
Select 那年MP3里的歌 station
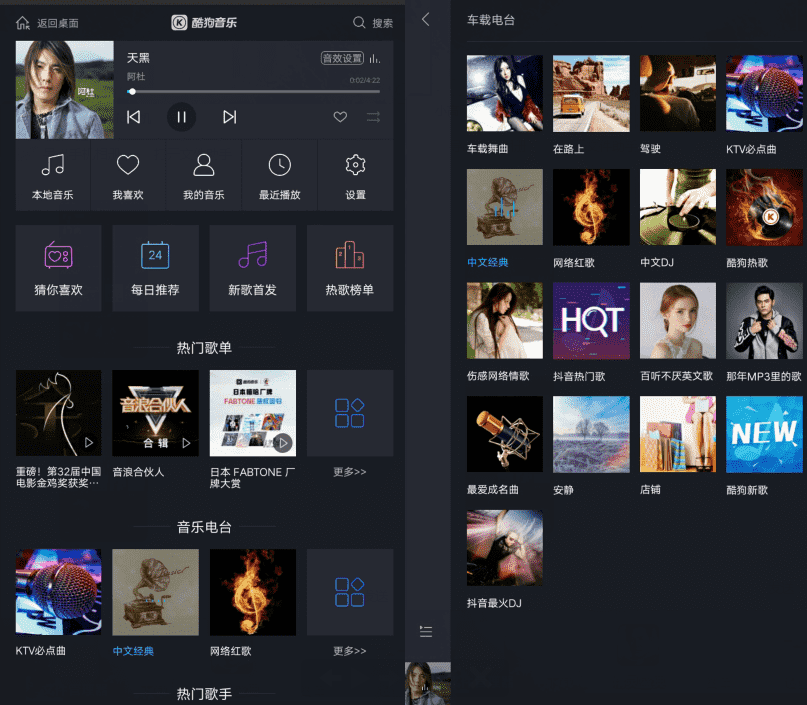pyautogui.click(x=764, y=321)
